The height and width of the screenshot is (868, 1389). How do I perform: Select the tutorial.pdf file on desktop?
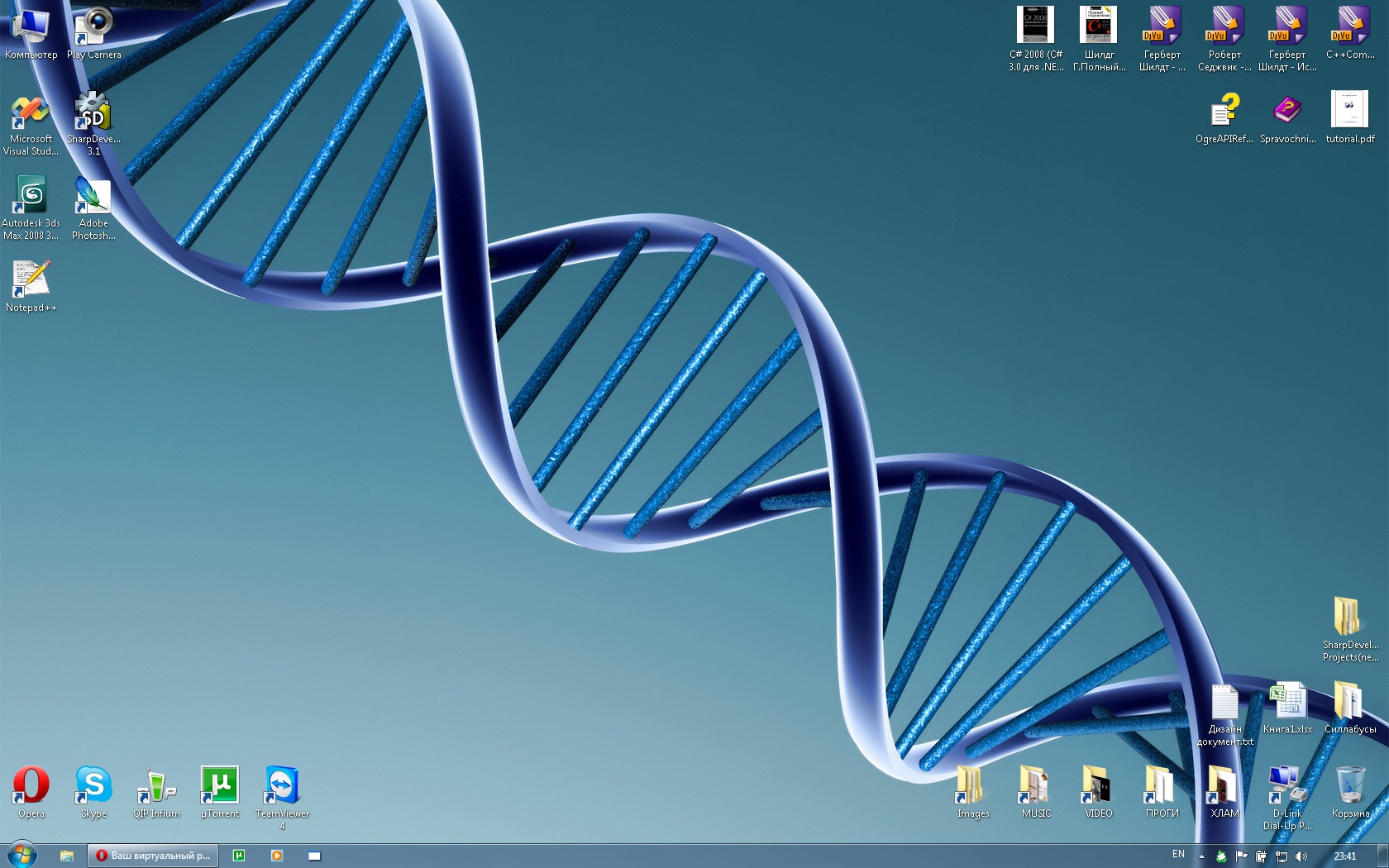[x=1350, y=111]
